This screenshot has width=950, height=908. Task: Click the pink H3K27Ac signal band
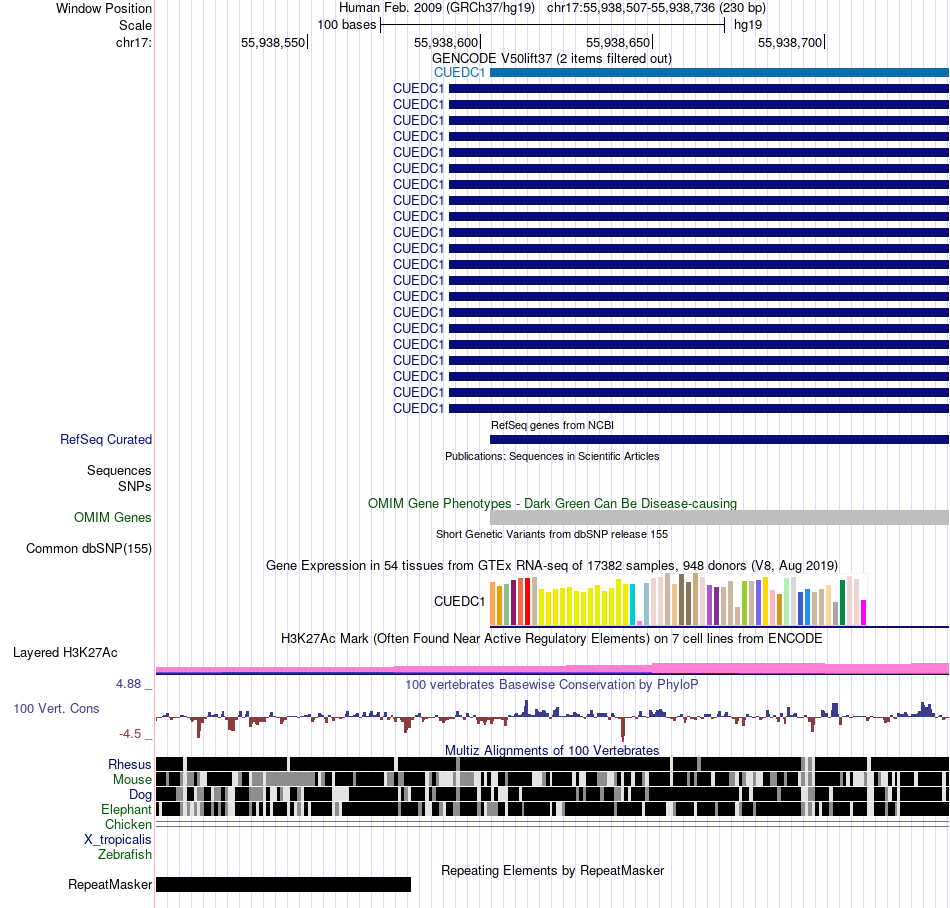(x=552, y=668)
